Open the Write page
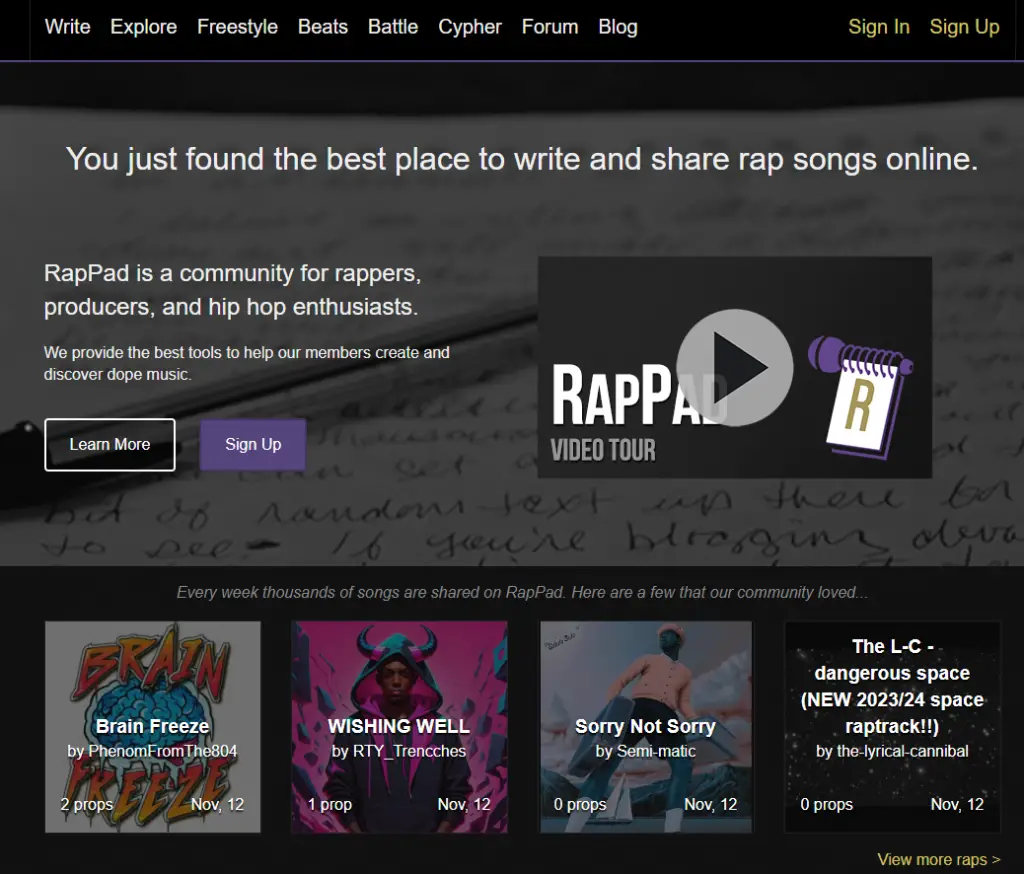Viewport: 1024px width, 874px height. coord(66,27)
